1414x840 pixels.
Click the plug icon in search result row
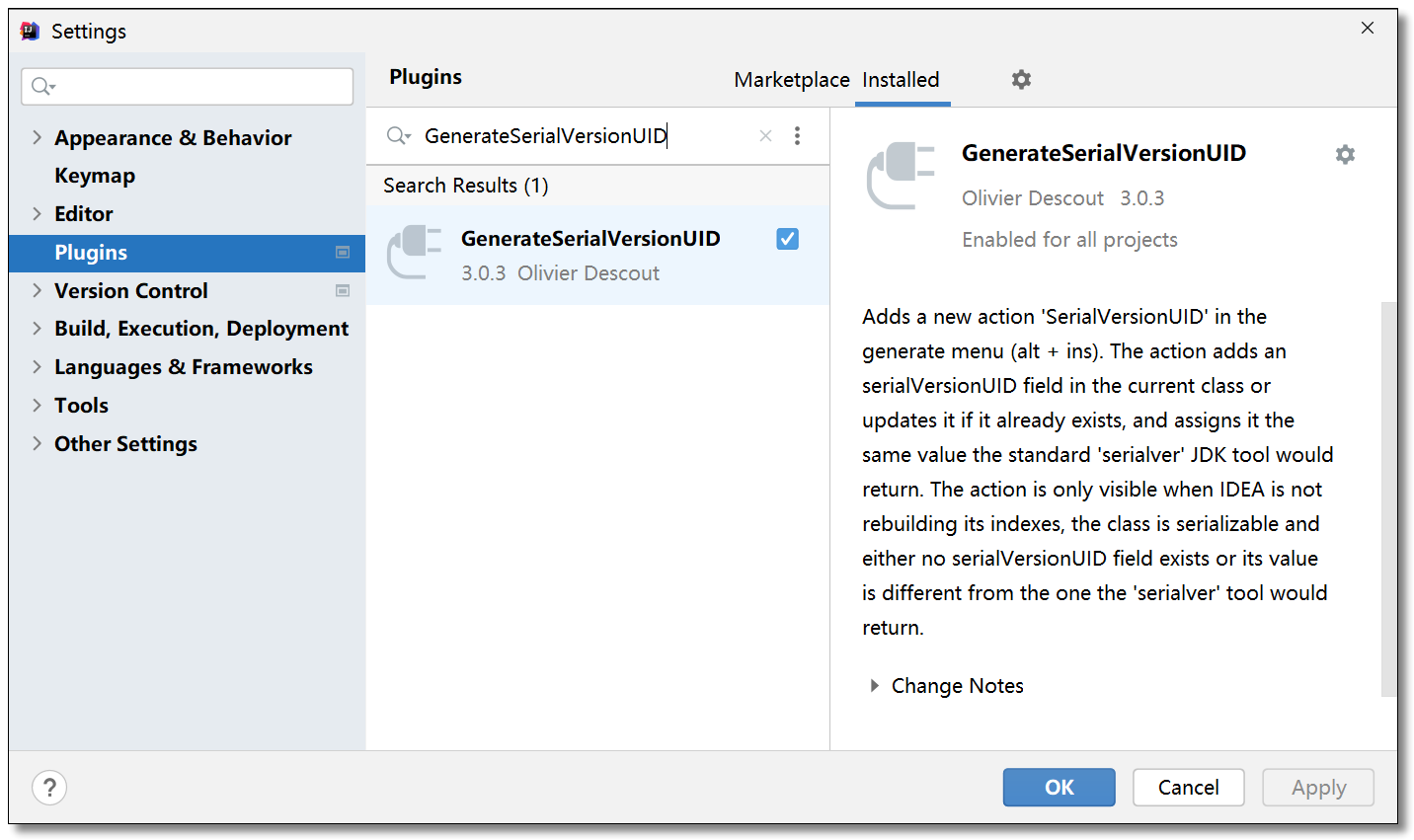click(414, 253)
